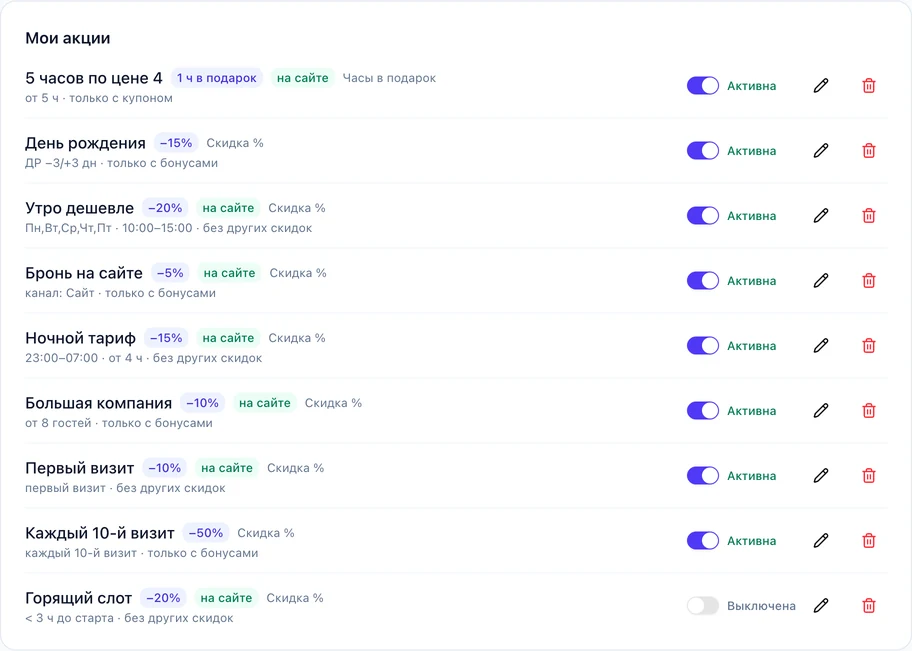Disable the «Первый визит» toggle
Image resolution: width=912 pixels, height=651 pixels.
[x=703, y=476]
